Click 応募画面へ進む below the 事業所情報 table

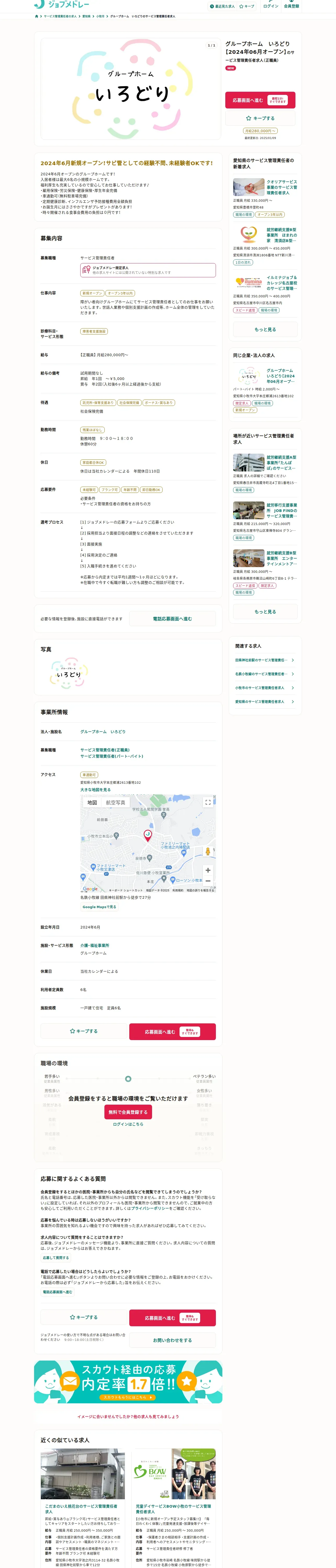[x=172, y=1031]
